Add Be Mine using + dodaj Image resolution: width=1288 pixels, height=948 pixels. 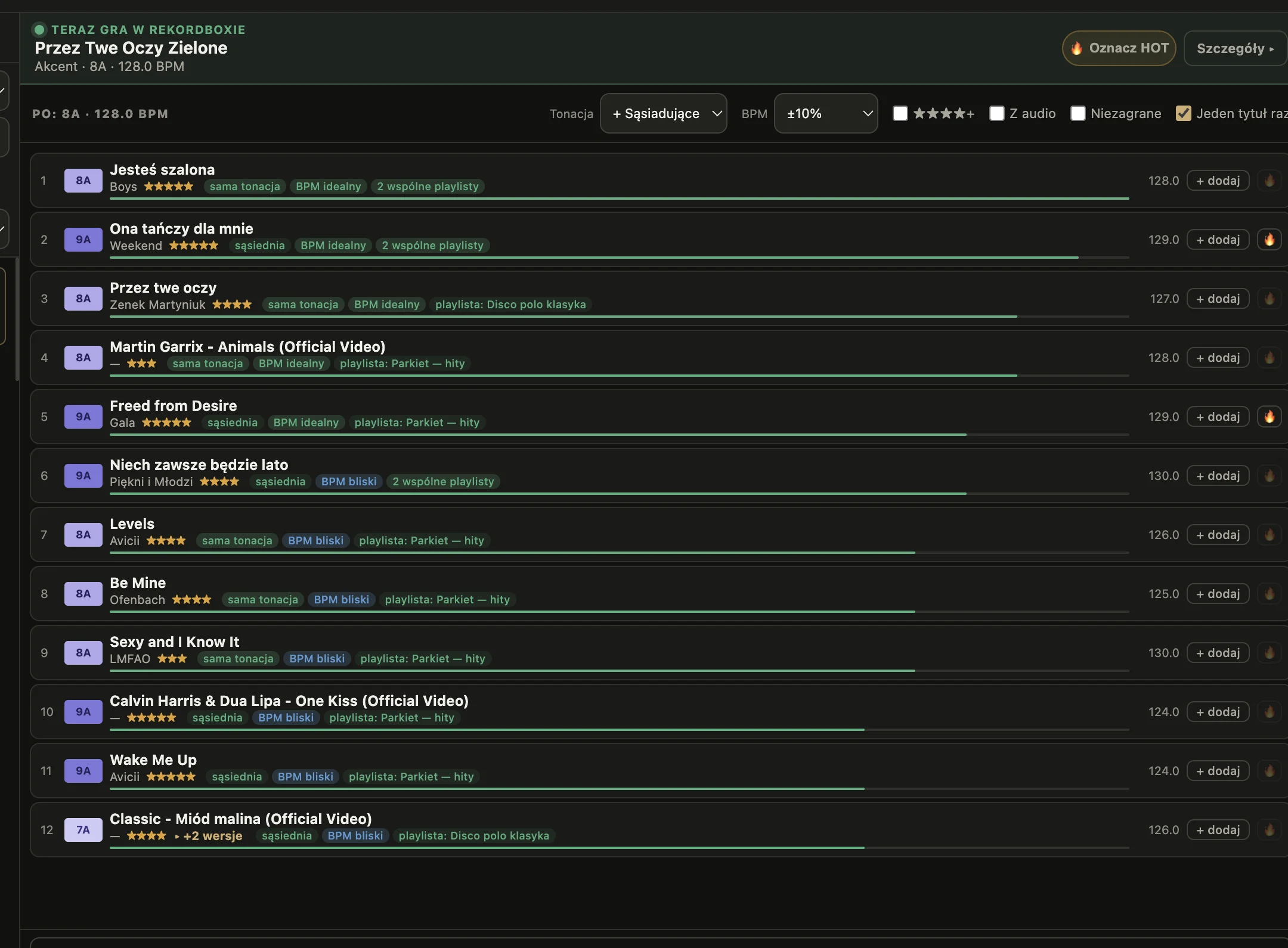pyautogui.click(x=1218, y=594)
